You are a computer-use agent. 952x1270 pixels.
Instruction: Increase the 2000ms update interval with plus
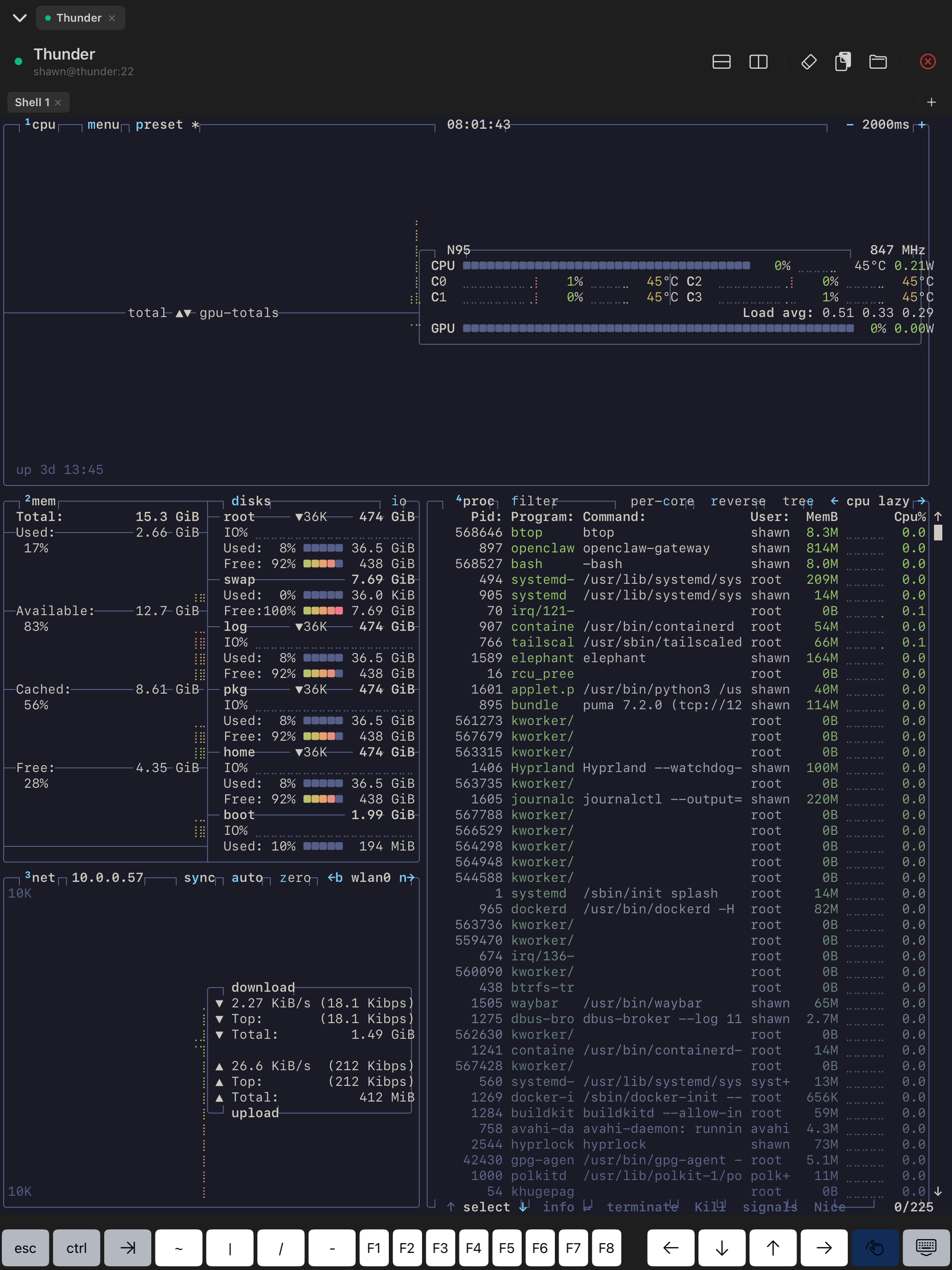(x=921, y=125)
